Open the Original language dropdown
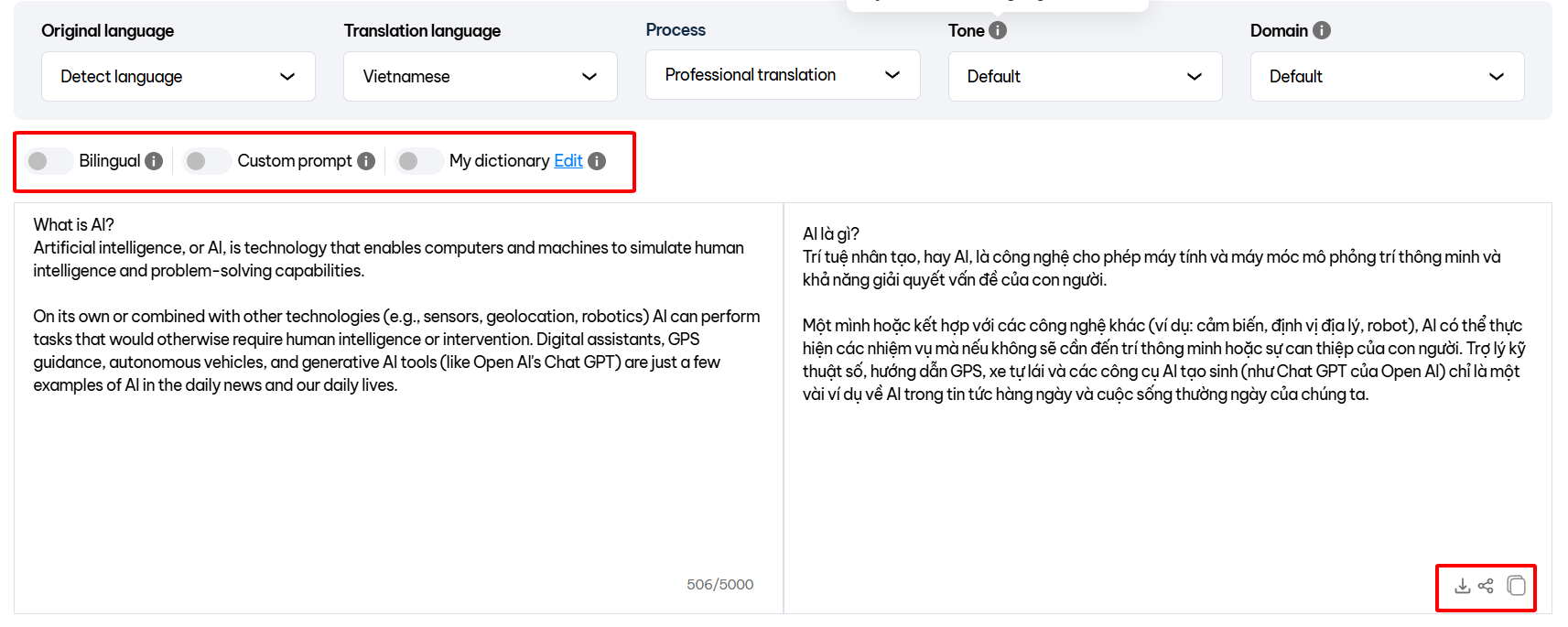Screen dimensions: 1568x627 point(178,77)
